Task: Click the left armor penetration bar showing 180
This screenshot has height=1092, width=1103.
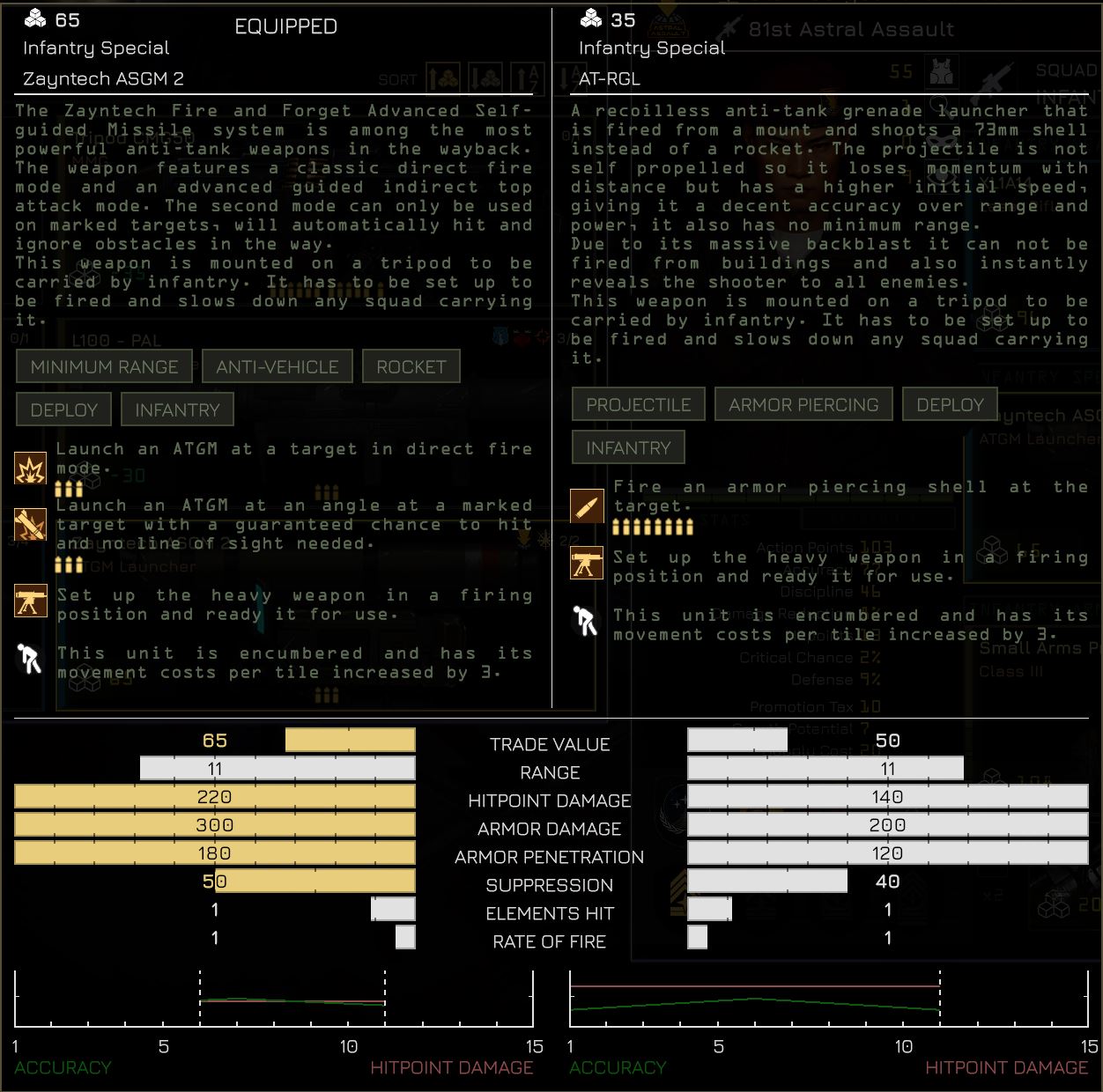Action: [215, 852]
